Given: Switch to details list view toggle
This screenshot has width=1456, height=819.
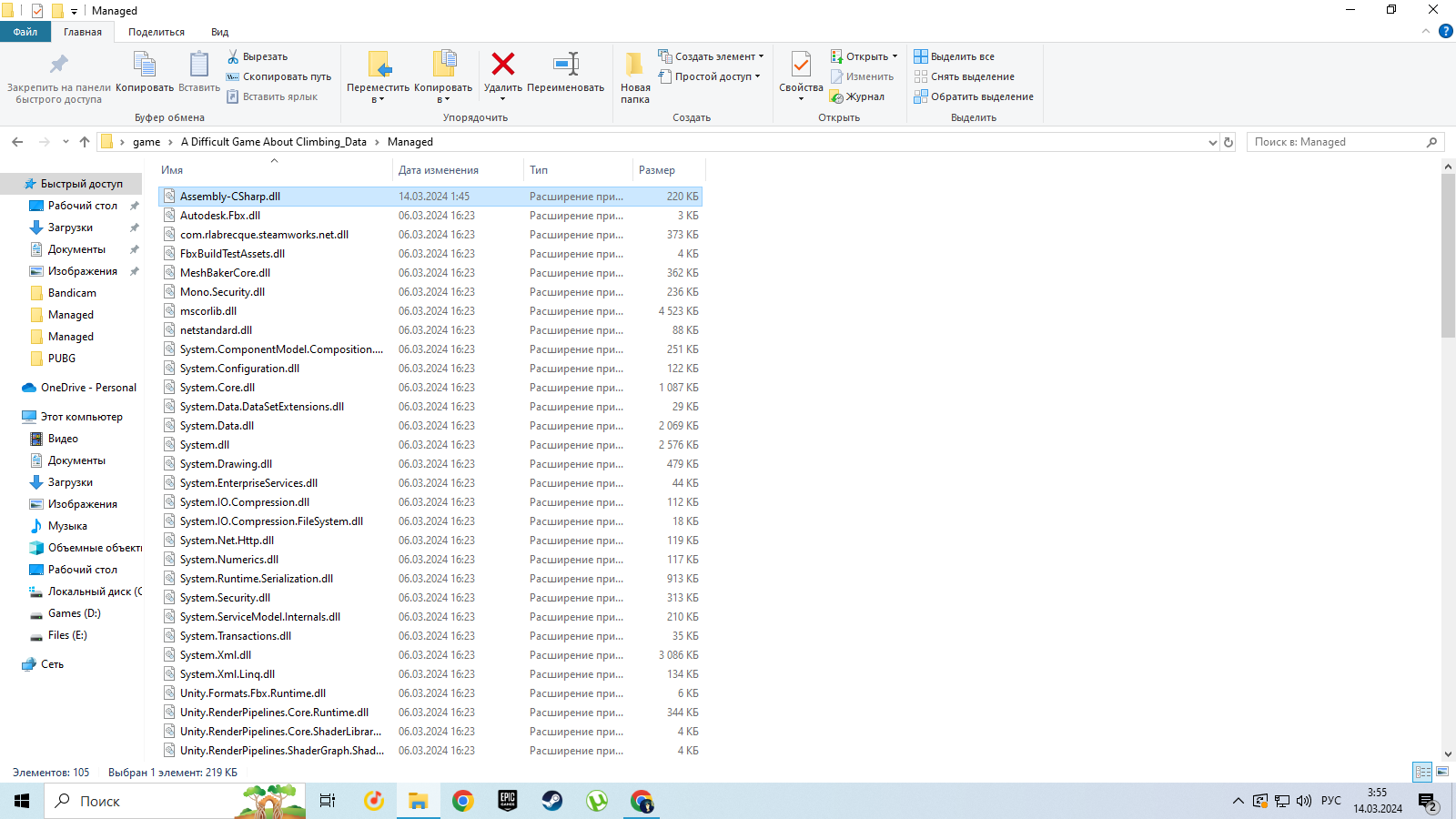Looking at the screenshot, I should click(x=1422, y=772).
